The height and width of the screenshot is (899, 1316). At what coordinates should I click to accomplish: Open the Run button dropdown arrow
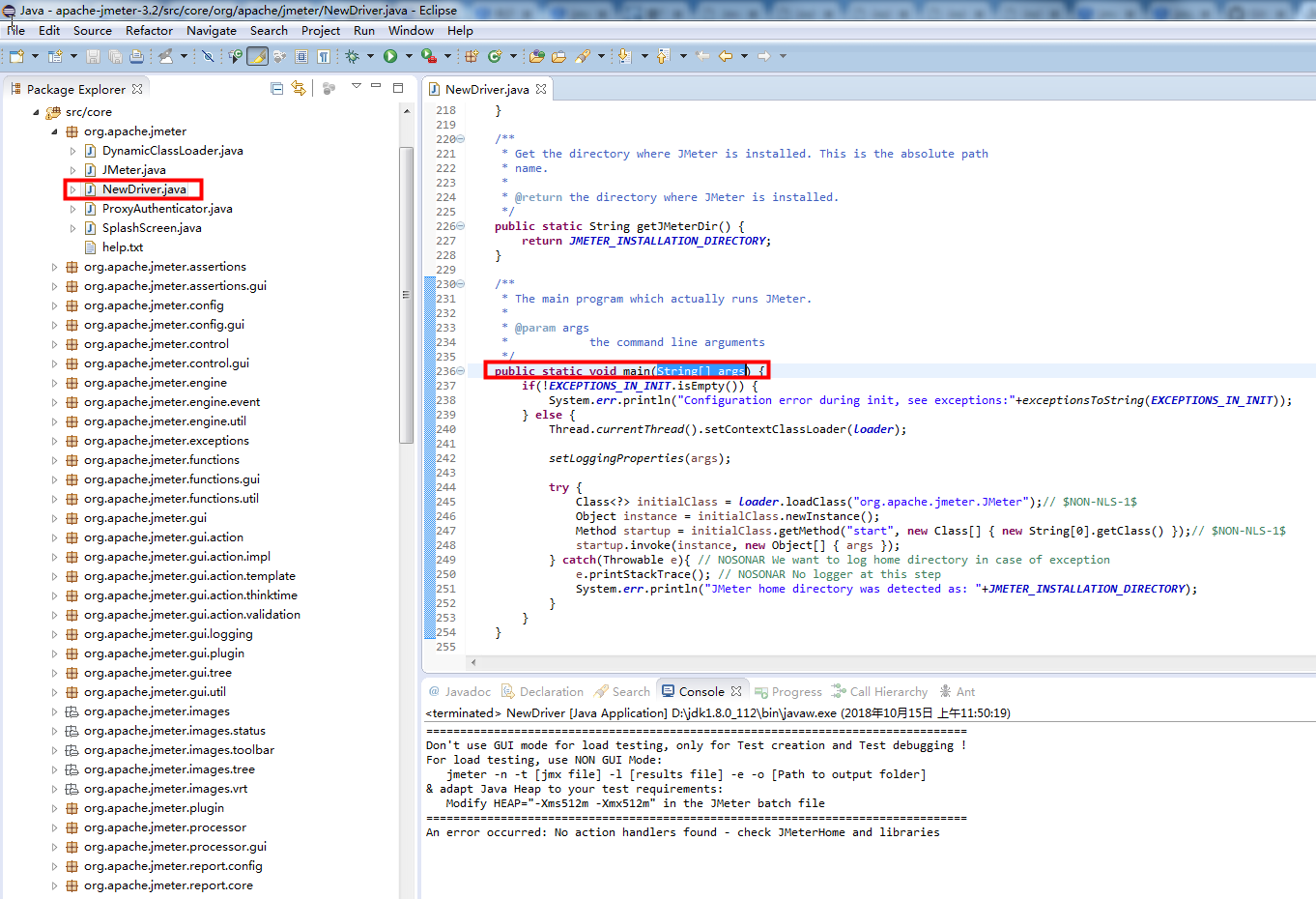point(409,56)
